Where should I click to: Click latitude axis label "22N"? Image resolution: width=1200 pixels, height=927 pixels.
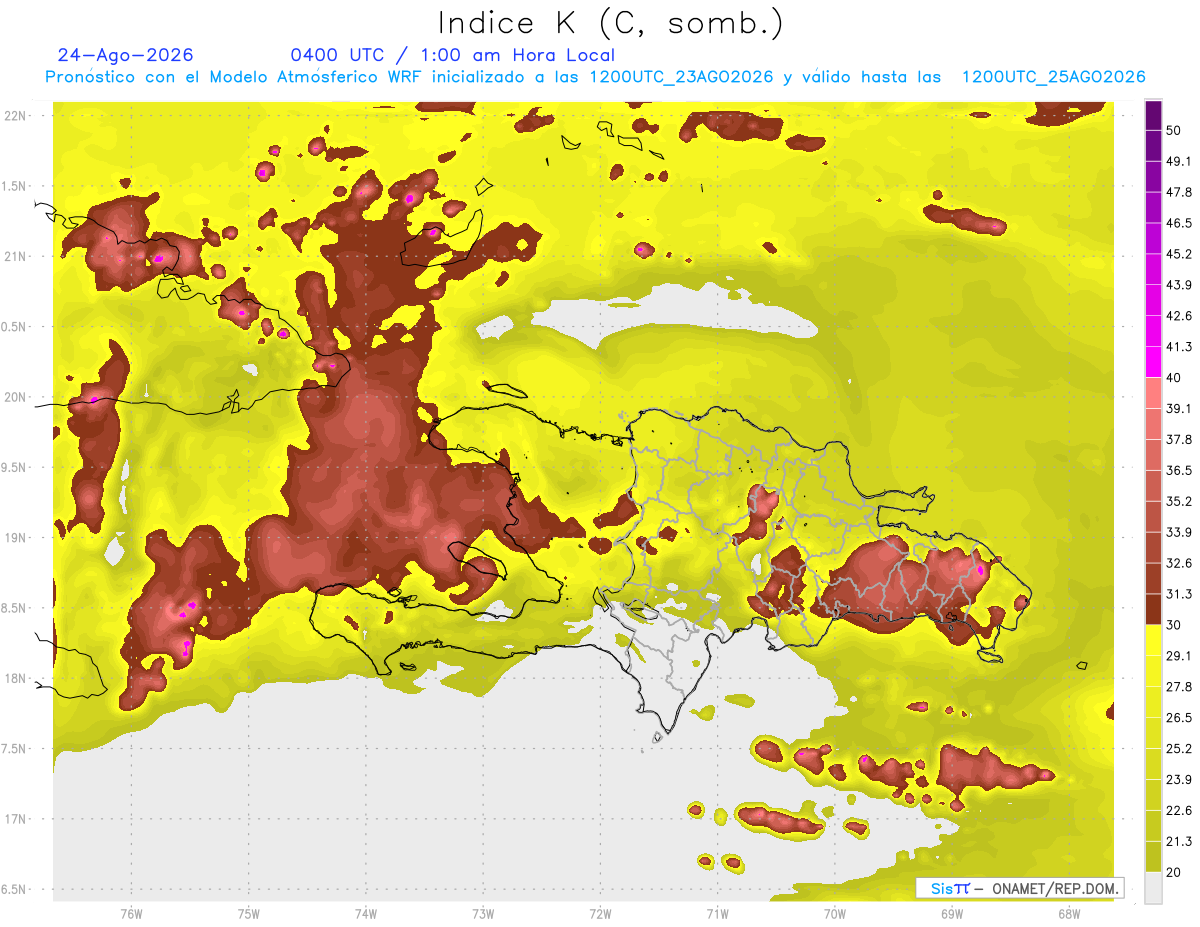click(x=16, y=115)
